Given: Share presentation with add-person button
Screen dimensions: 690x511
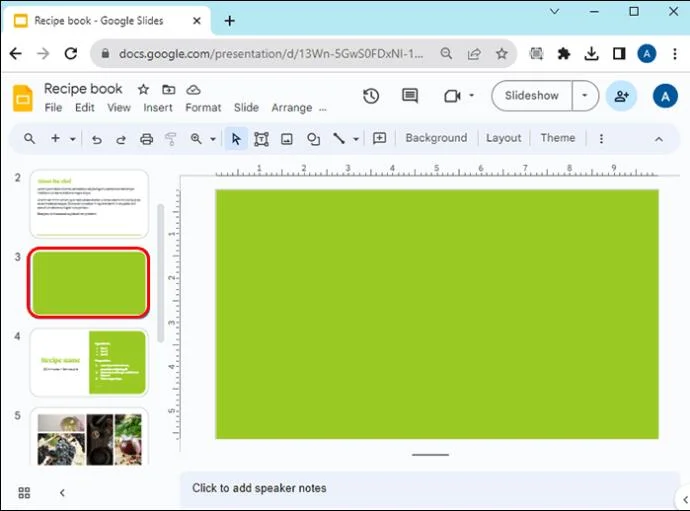Looking at the screenshot, I should pyautogui.click(x=621, y=96).
